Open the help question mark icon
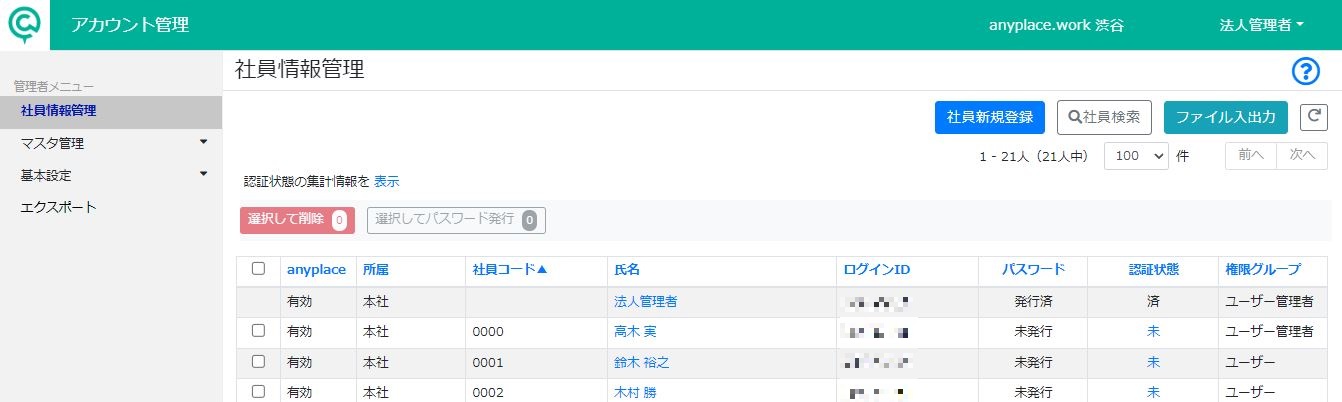1342x402 pixels. coord(1306,71)
